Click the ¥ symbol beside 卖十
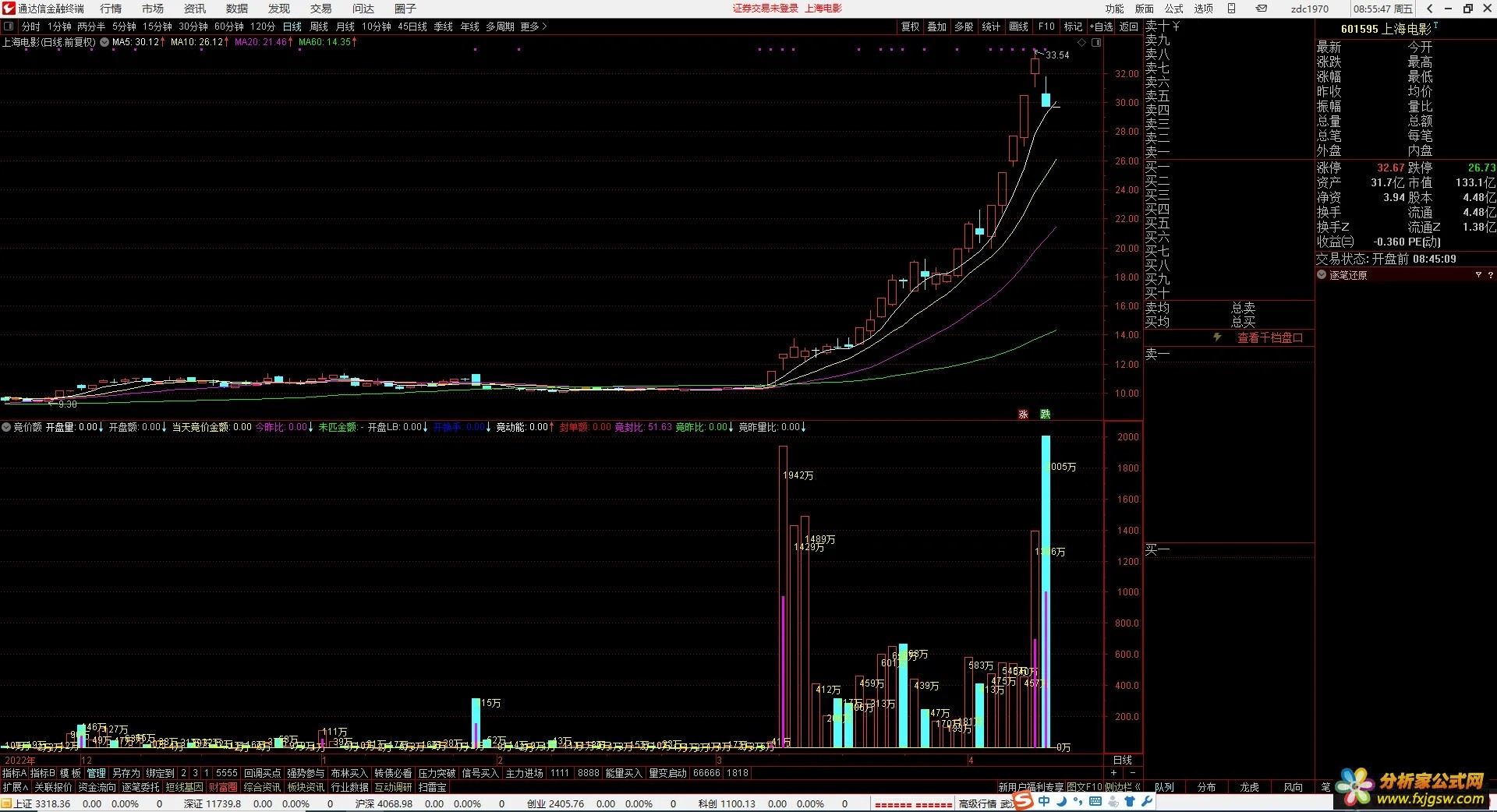This screenshot has height=812, width=1497. (1176, 26)
